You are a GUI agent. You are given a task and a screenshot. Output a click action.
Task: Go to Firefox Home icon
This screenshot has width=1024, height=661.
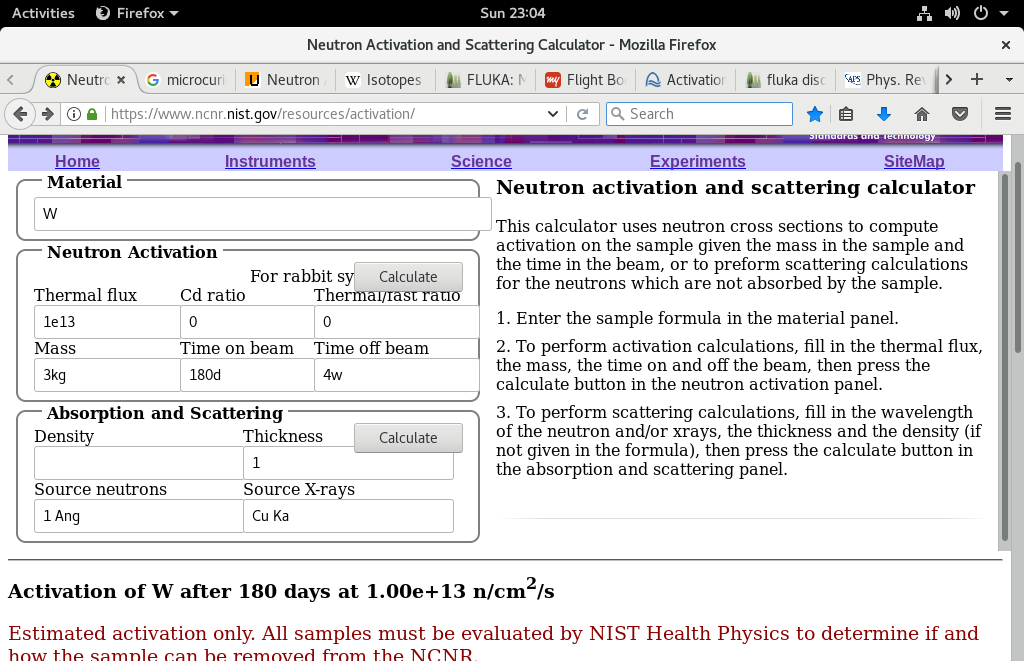point(921,114)
